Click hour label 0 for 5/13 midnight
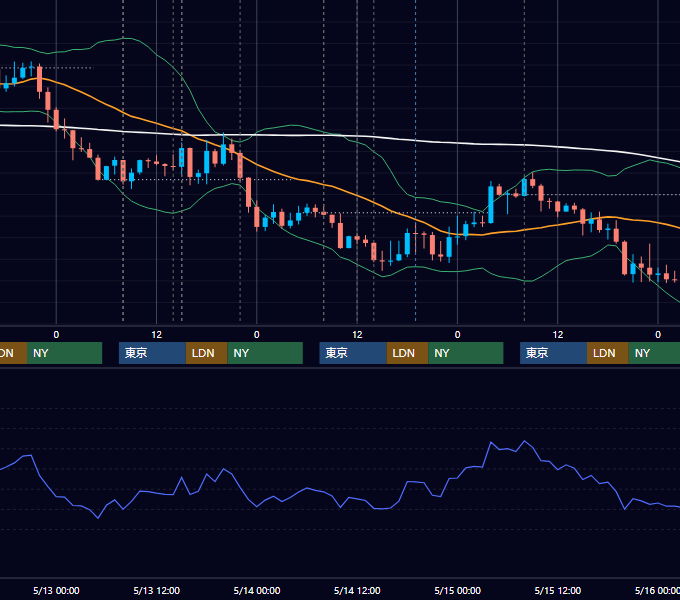The image size is (680, 600). pyautogui.click(x=56, y=335)
